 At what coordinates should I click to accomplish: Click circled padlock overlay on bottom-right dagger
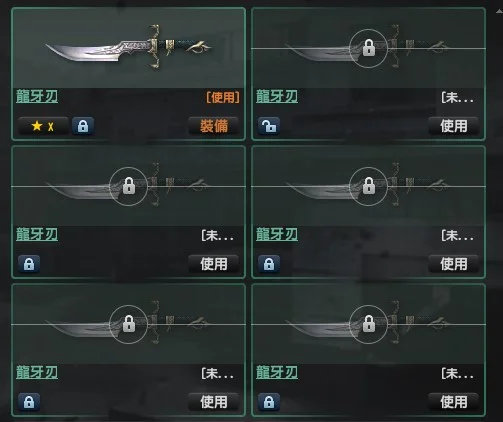(368, 324)
